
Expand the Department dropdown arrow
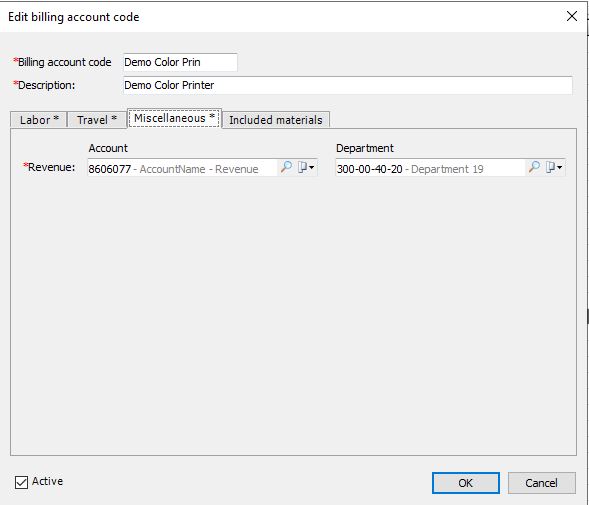(559, 168)
